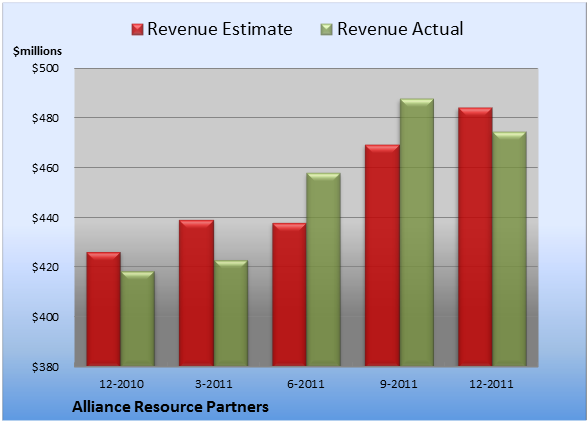
Task: Select the red estimate bar for 9-2011
Action: point(382,255)
